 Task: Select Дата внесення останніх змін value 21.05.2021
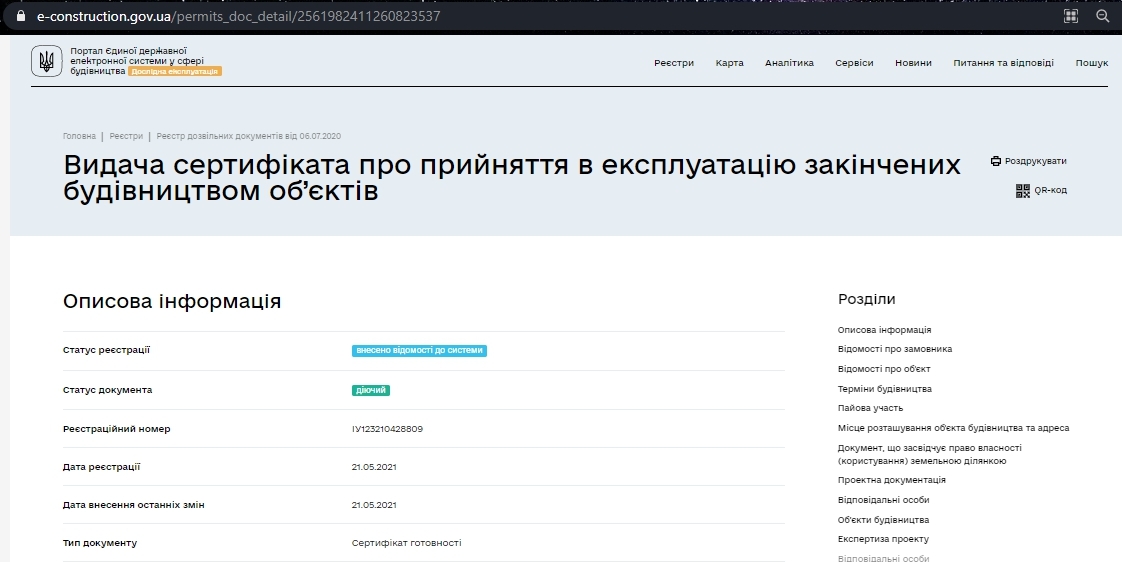374,505
